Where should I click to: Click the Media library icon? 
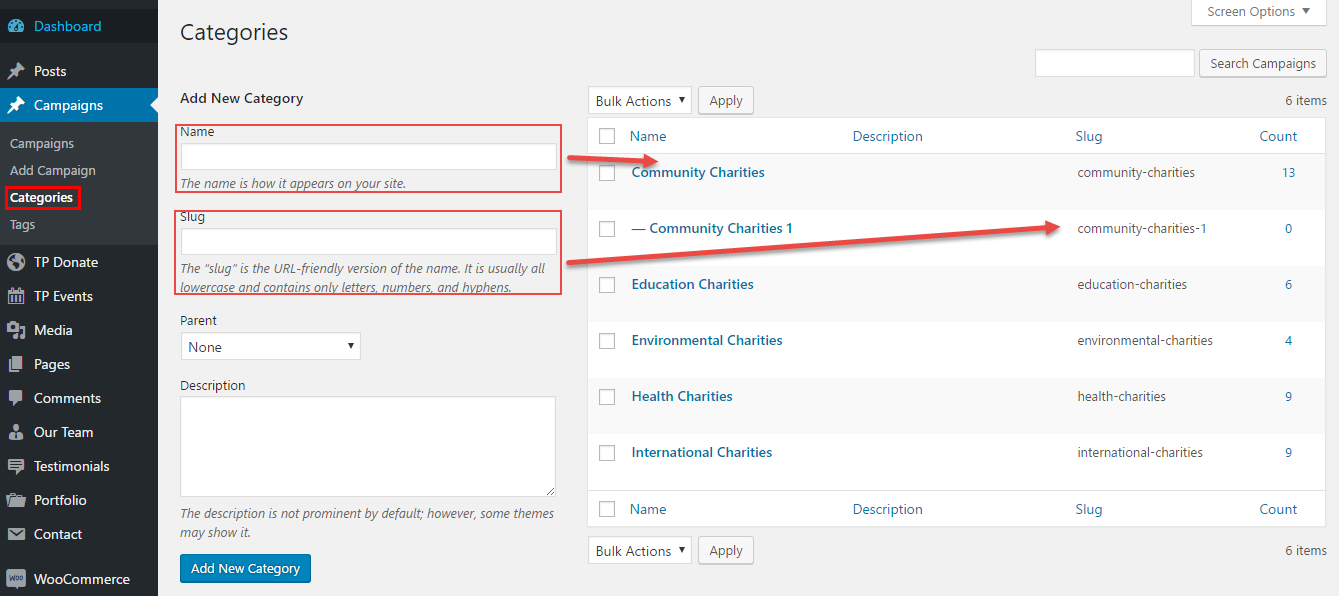coord(16,330)
